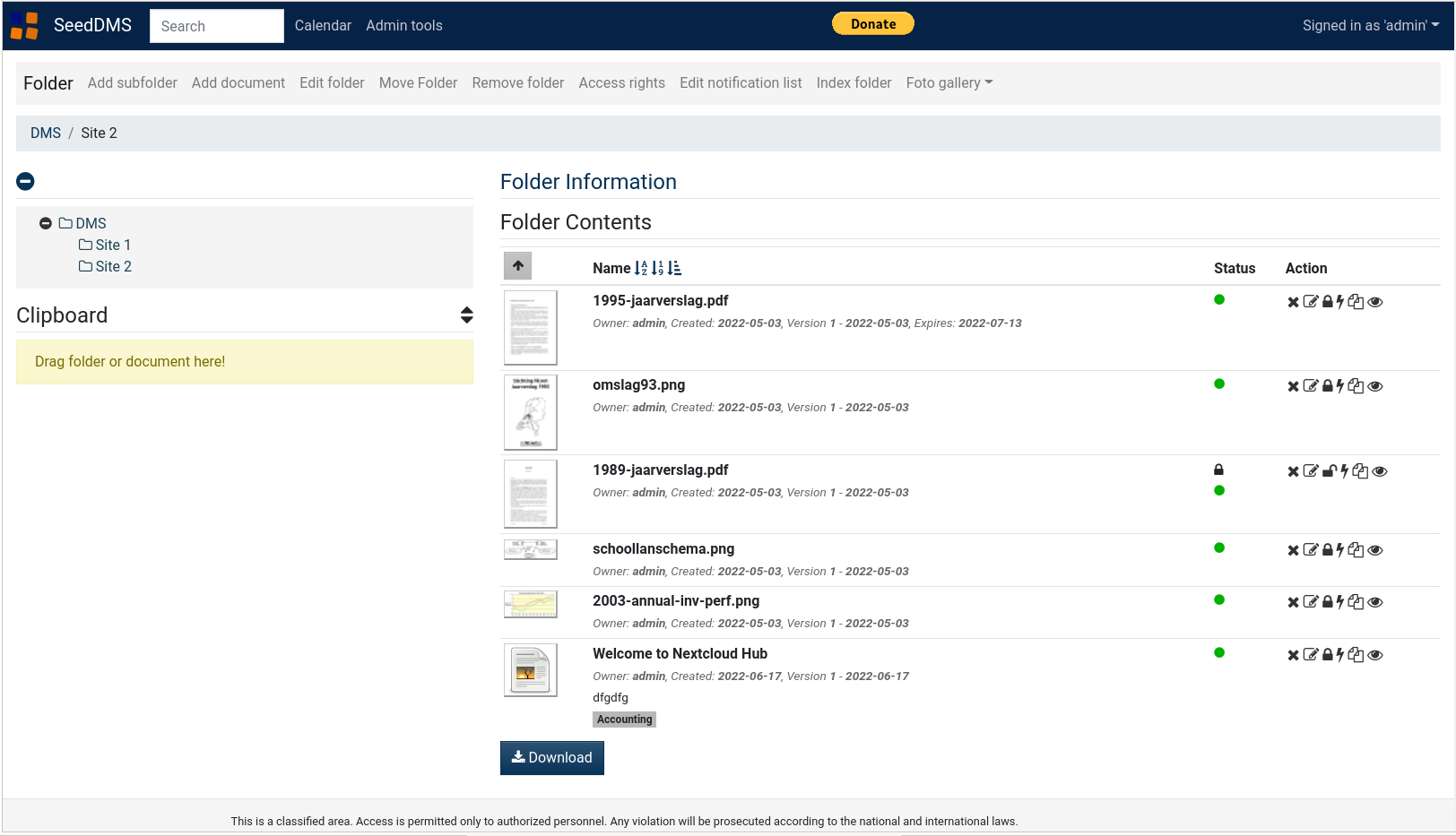The width and height of the screenshot is (1456, 836).
Task: Open the thumbnail of 1995-jaarverslag.pdf
Action: coord(530,327)
